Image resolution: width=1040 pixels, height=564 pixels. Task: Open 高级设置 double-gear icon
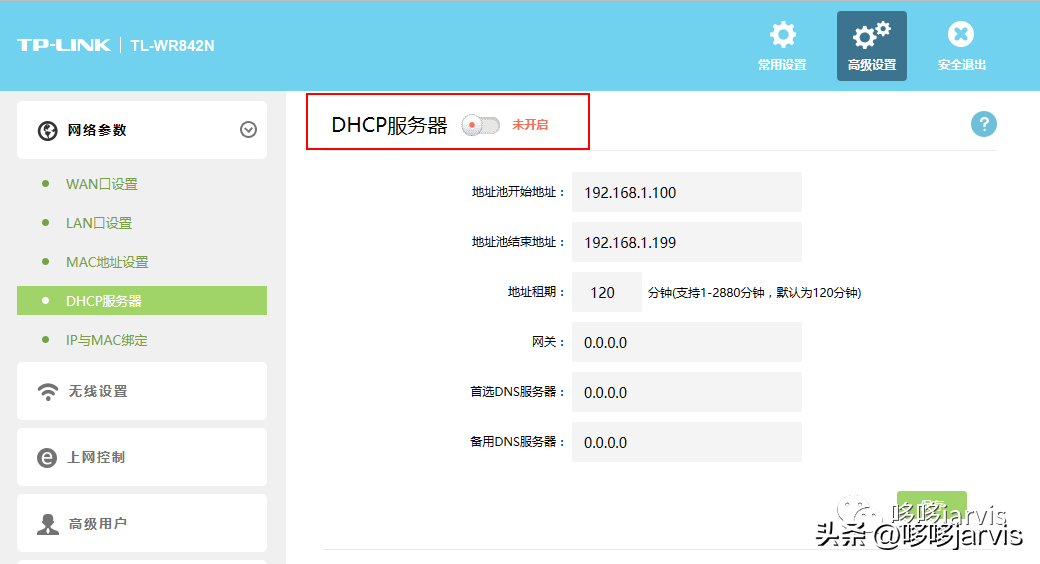[x=872, y=35]
